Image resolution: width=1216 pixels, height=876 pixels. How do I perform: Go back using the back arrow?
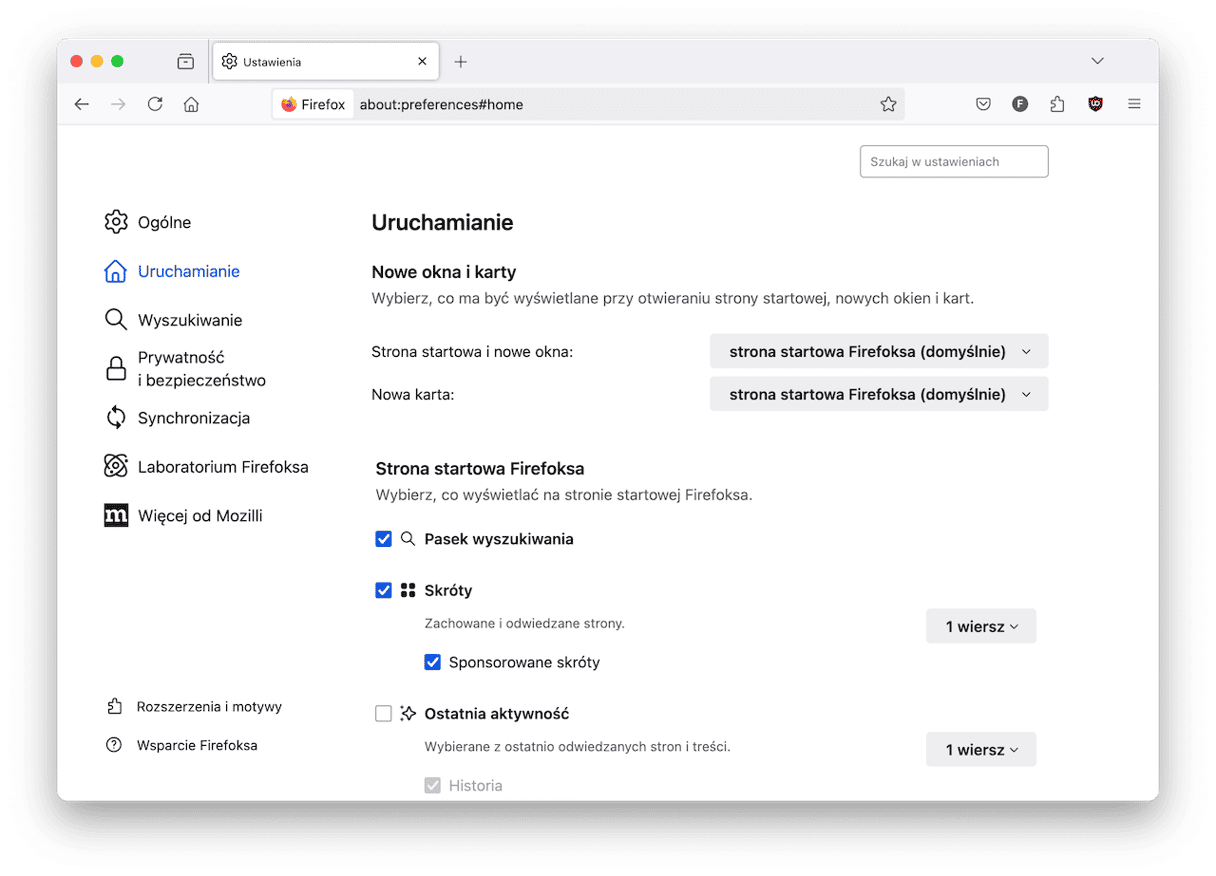(x=82, y=104)
